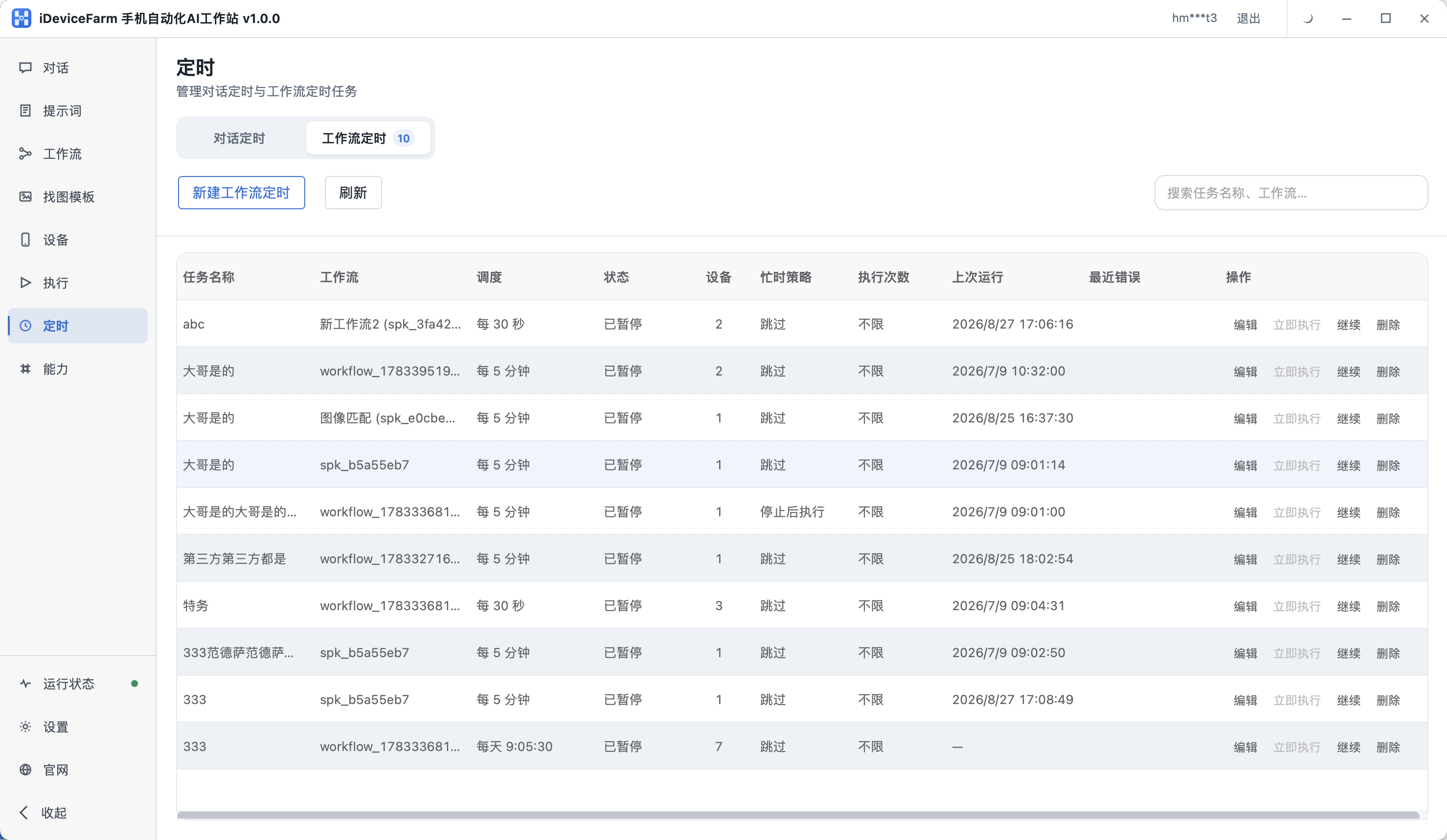Click 继续 on 2026/7/9 10:32:00 row

click(1349, 372)
